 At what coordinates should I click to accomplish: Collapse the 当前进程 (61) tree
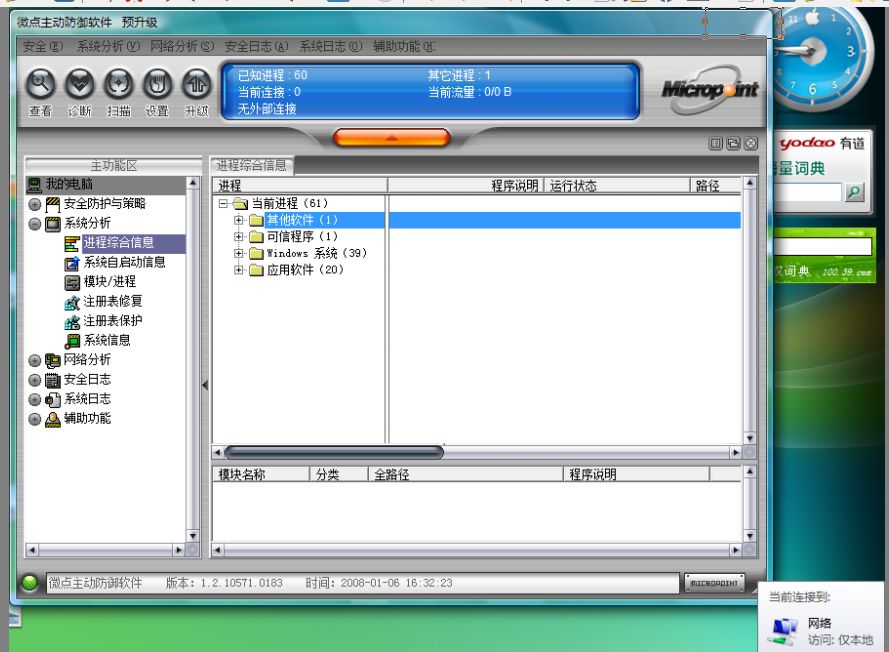point(223,203)
